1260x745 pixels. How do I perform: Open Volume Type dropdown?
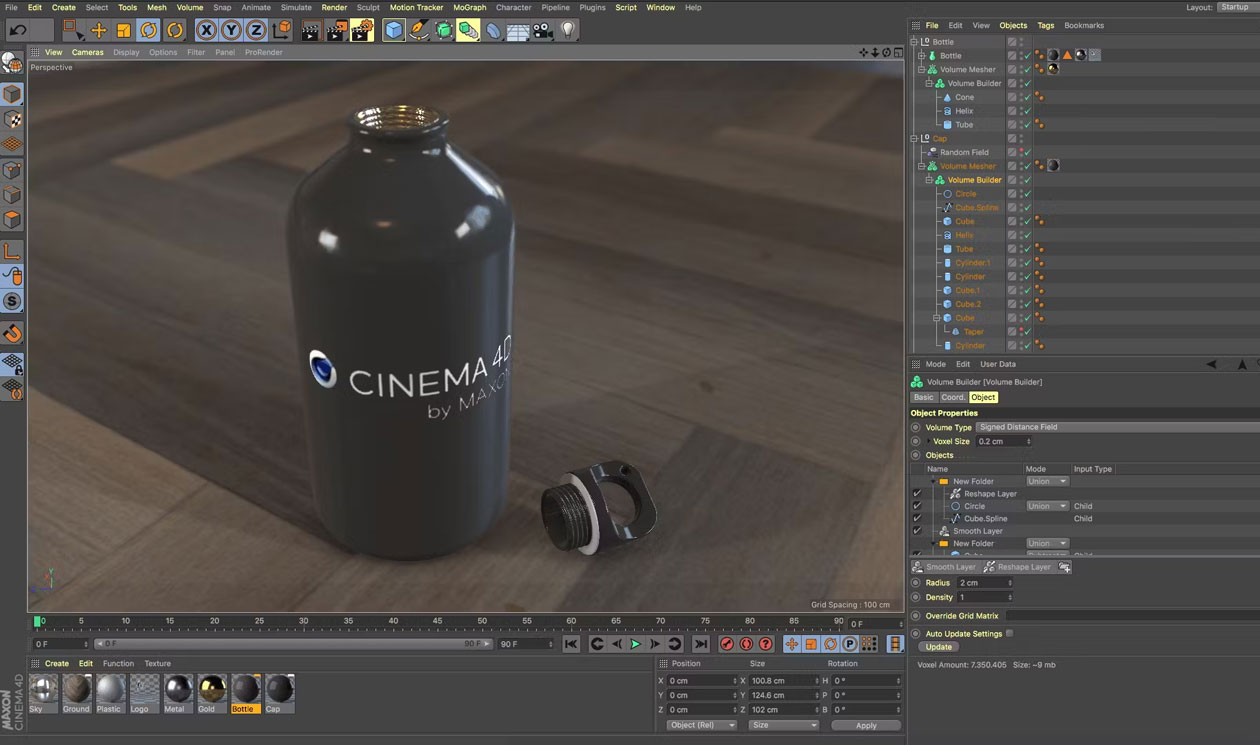[1117, 427]
